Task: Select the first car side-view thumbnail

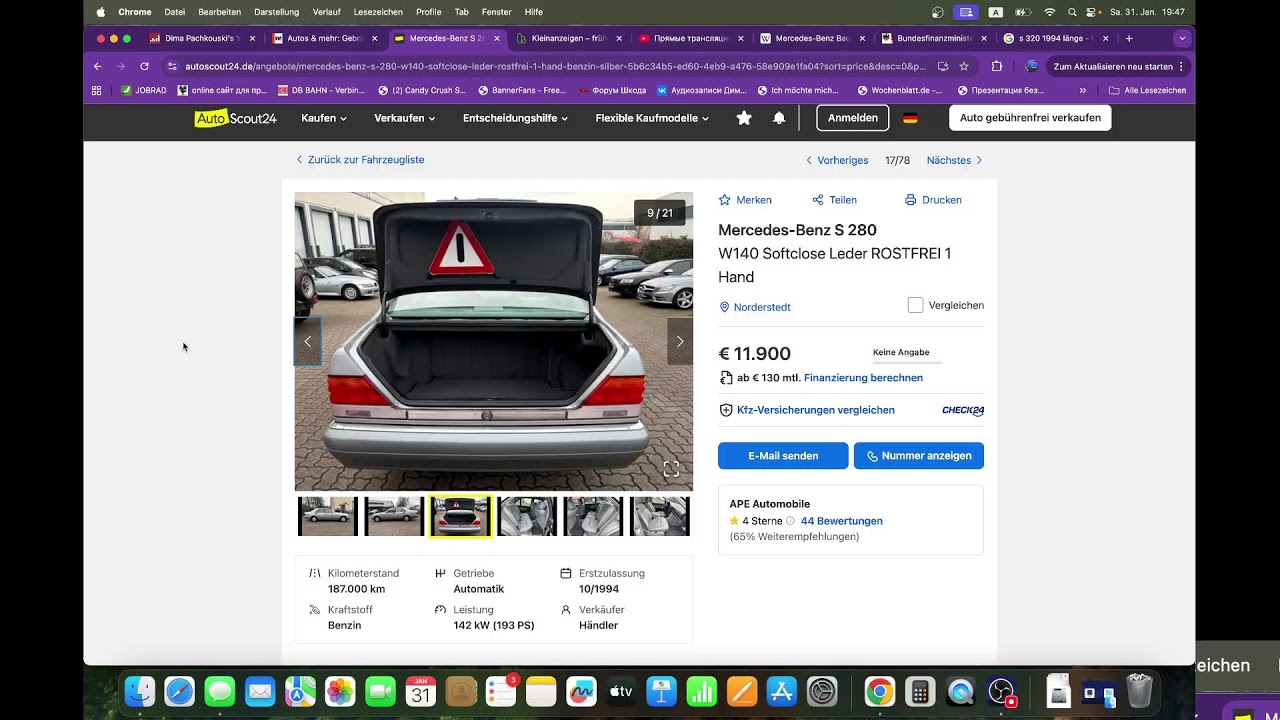Action: click(328, 516)
